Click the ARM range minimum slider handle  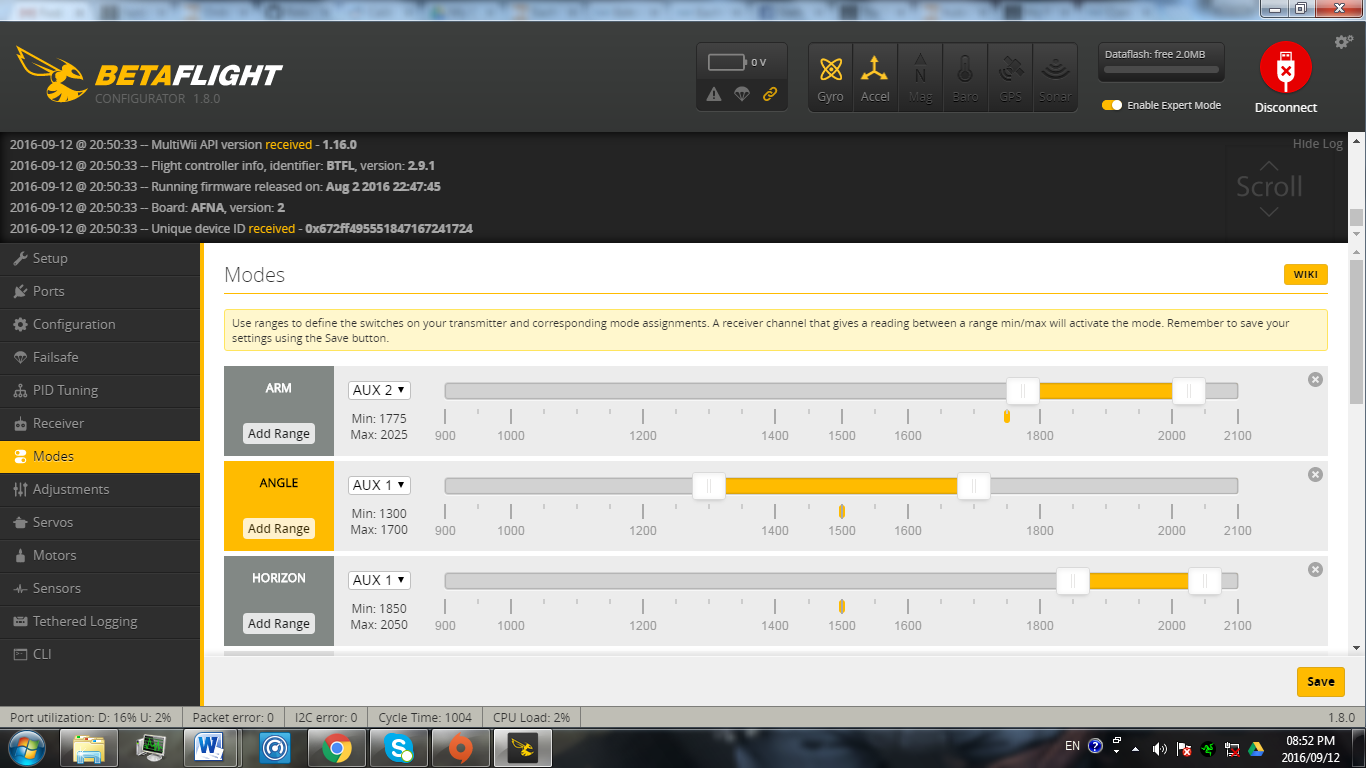pos(1022,391)
